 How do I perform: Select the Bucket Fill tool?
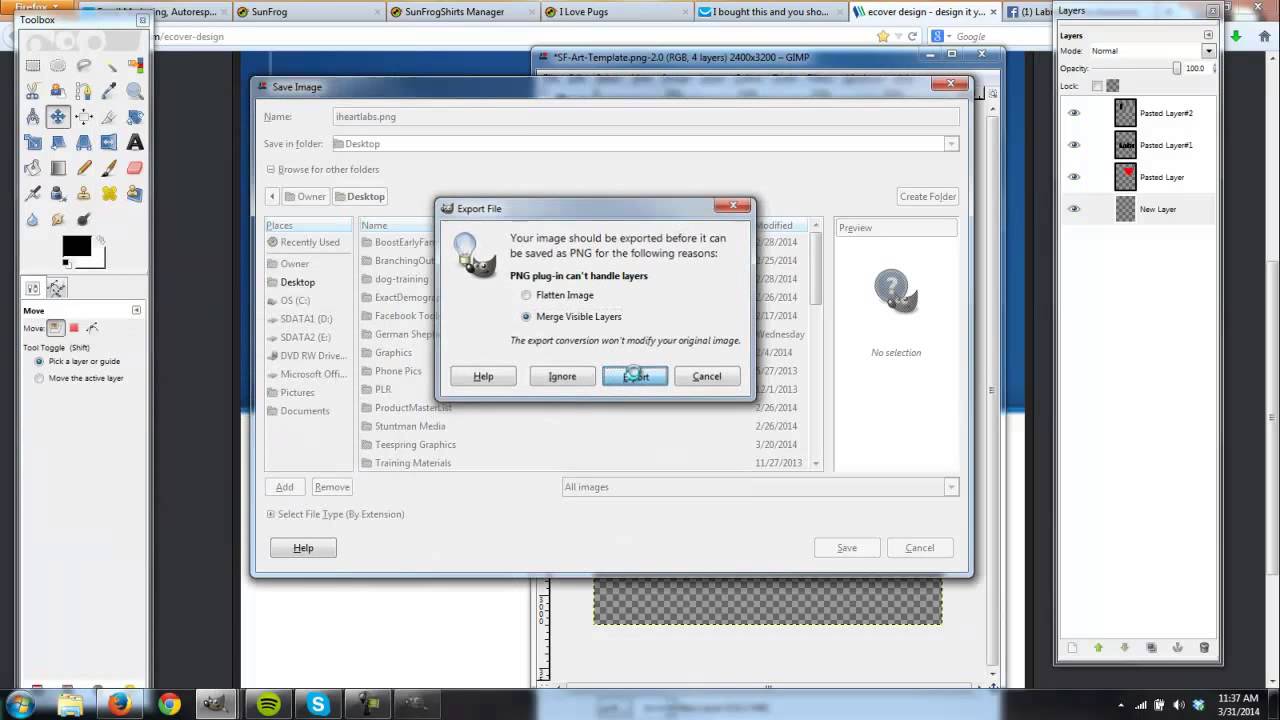[x=33, y=168]
